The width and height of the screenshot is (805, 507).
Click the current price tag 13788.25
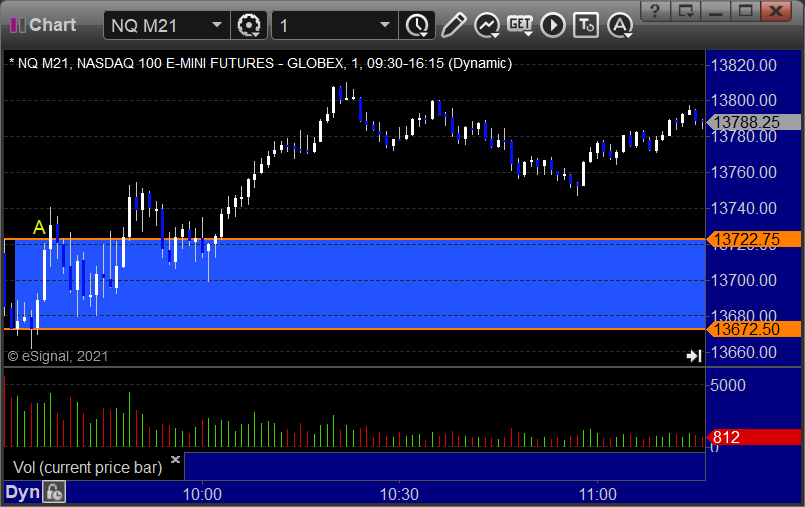pyautogui.click(x=754, y=122)
